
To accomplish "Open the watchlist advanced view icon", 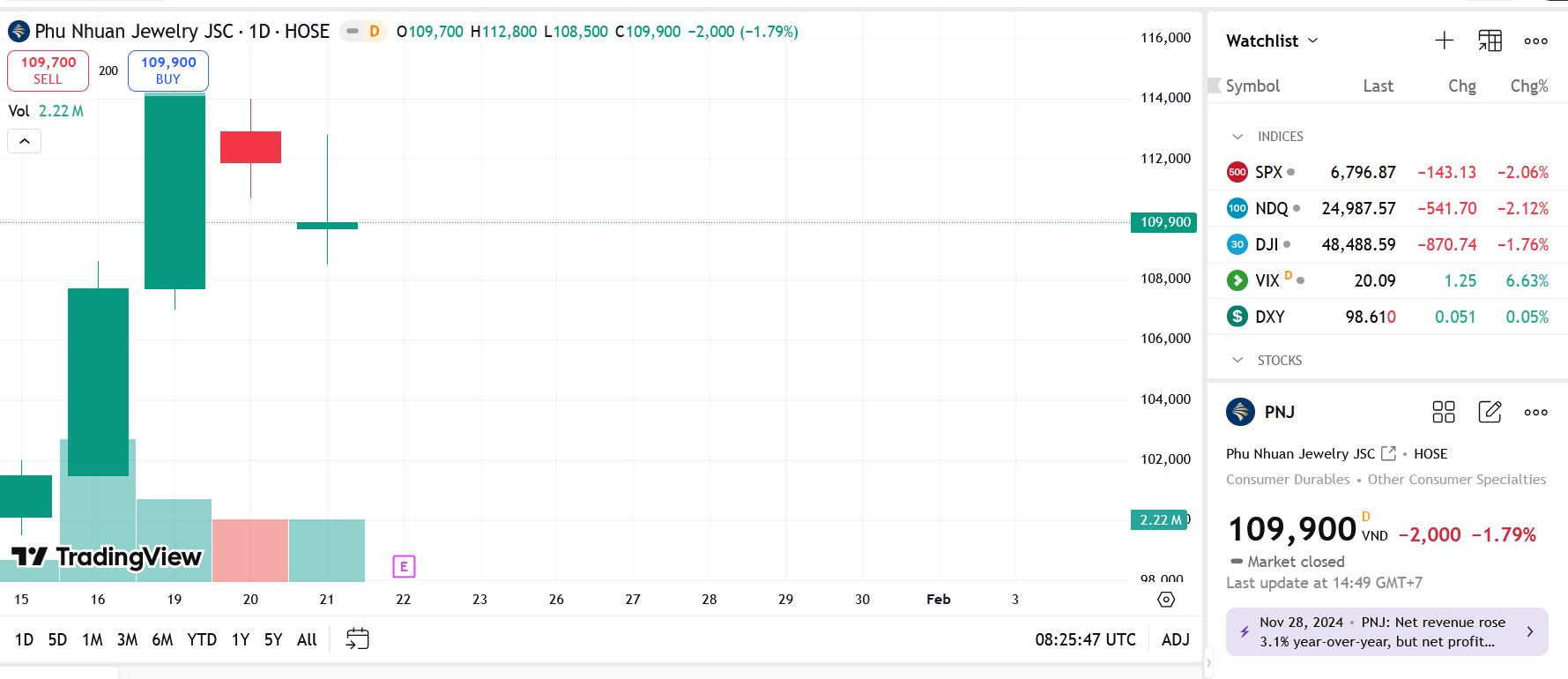I will coord(1490,41).
